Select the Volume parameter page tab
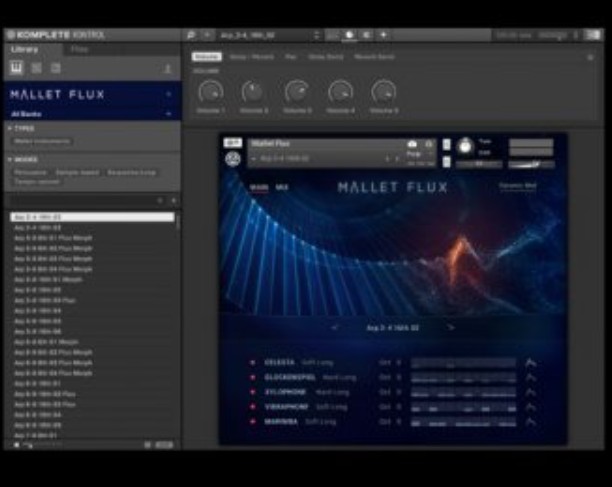612x487 pixels. (207, 57)
